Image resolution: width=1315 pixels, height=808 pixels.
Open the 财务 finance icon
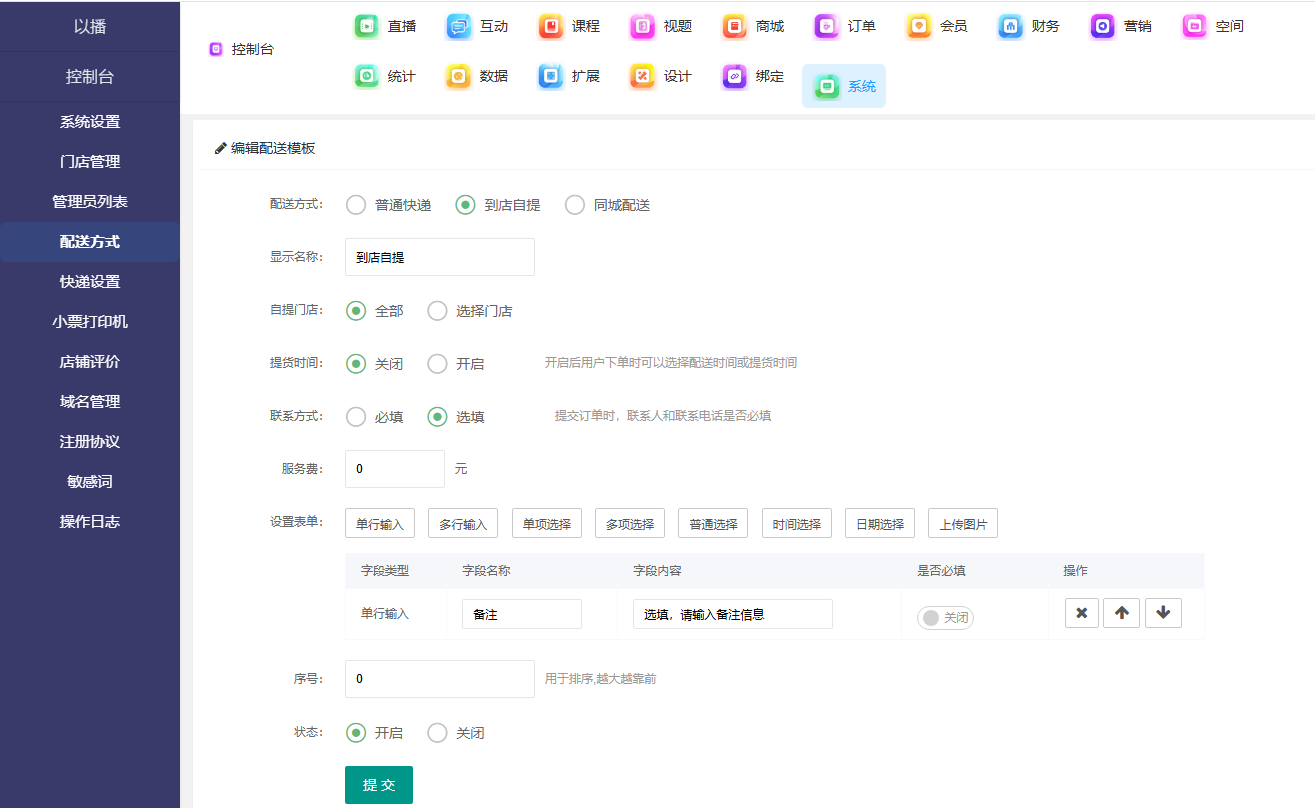coord(1011,26)
